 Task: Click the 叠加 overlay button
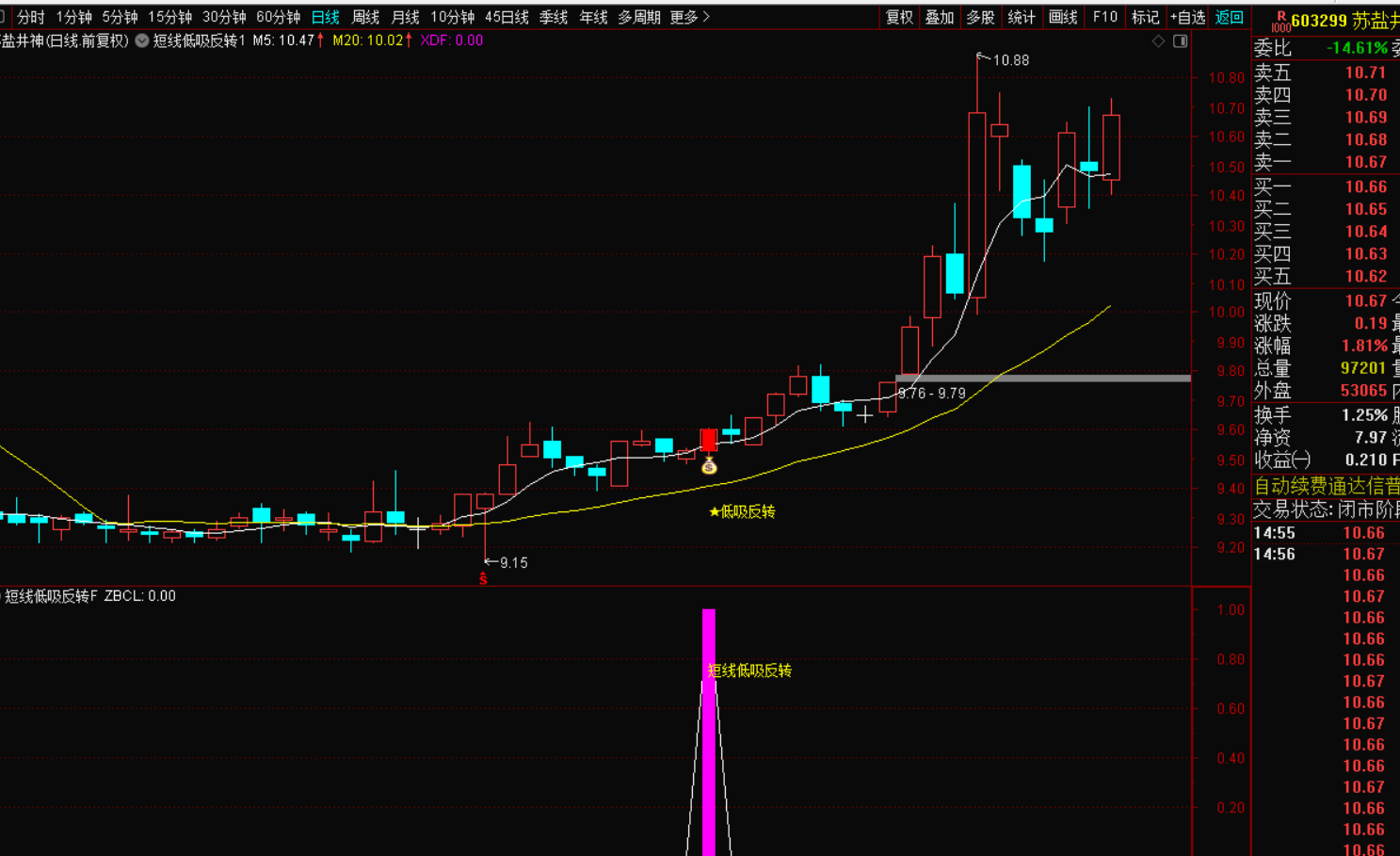pos(940,17)
